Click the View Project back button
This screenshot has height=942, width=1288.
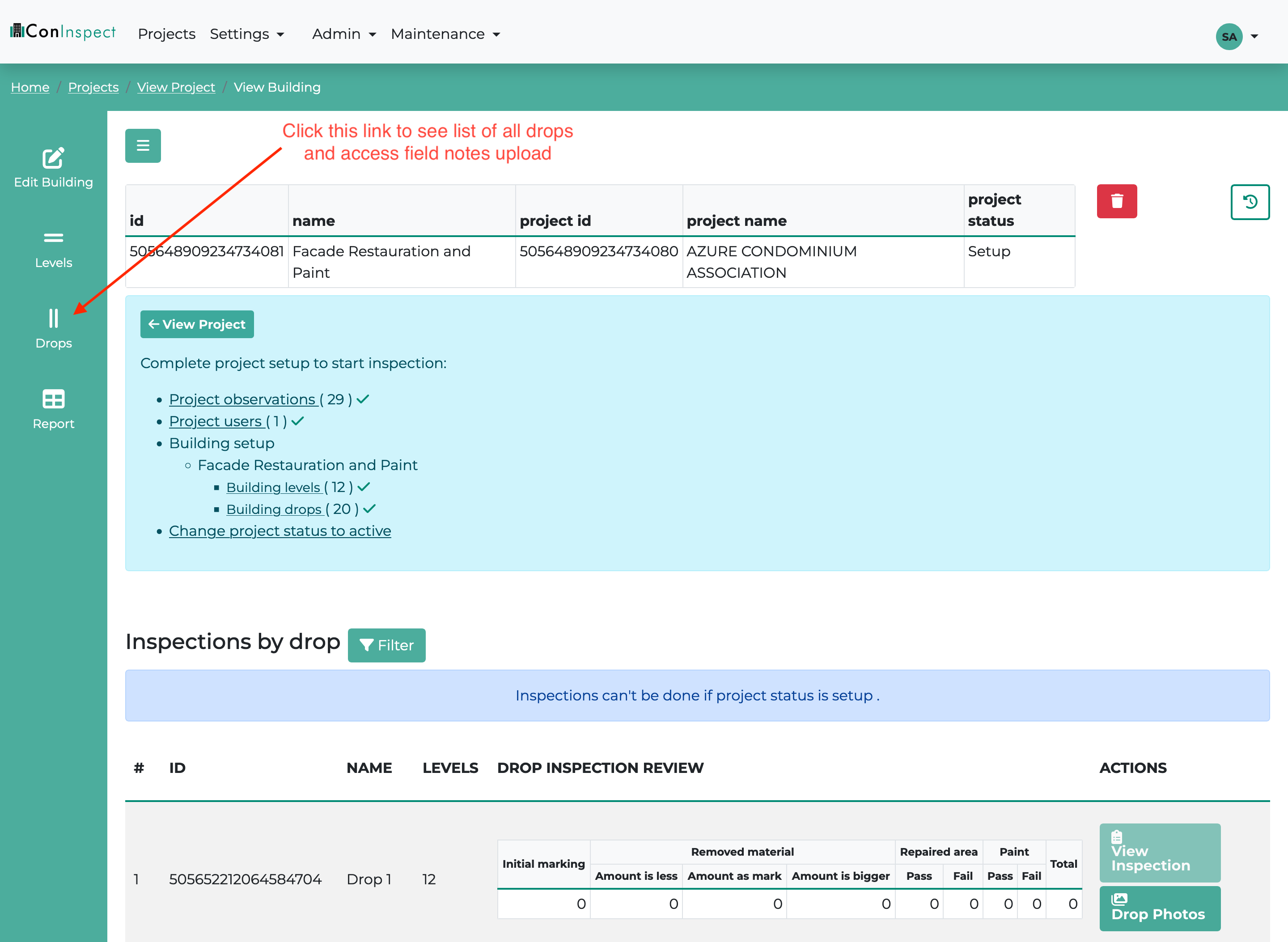tap(197, 324)
